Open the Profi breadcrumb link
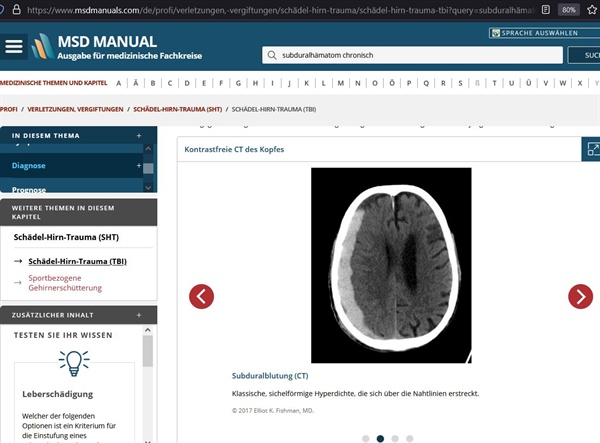This screenshot has height=443, width=600. pyautogui.click(x=8, y=109)
